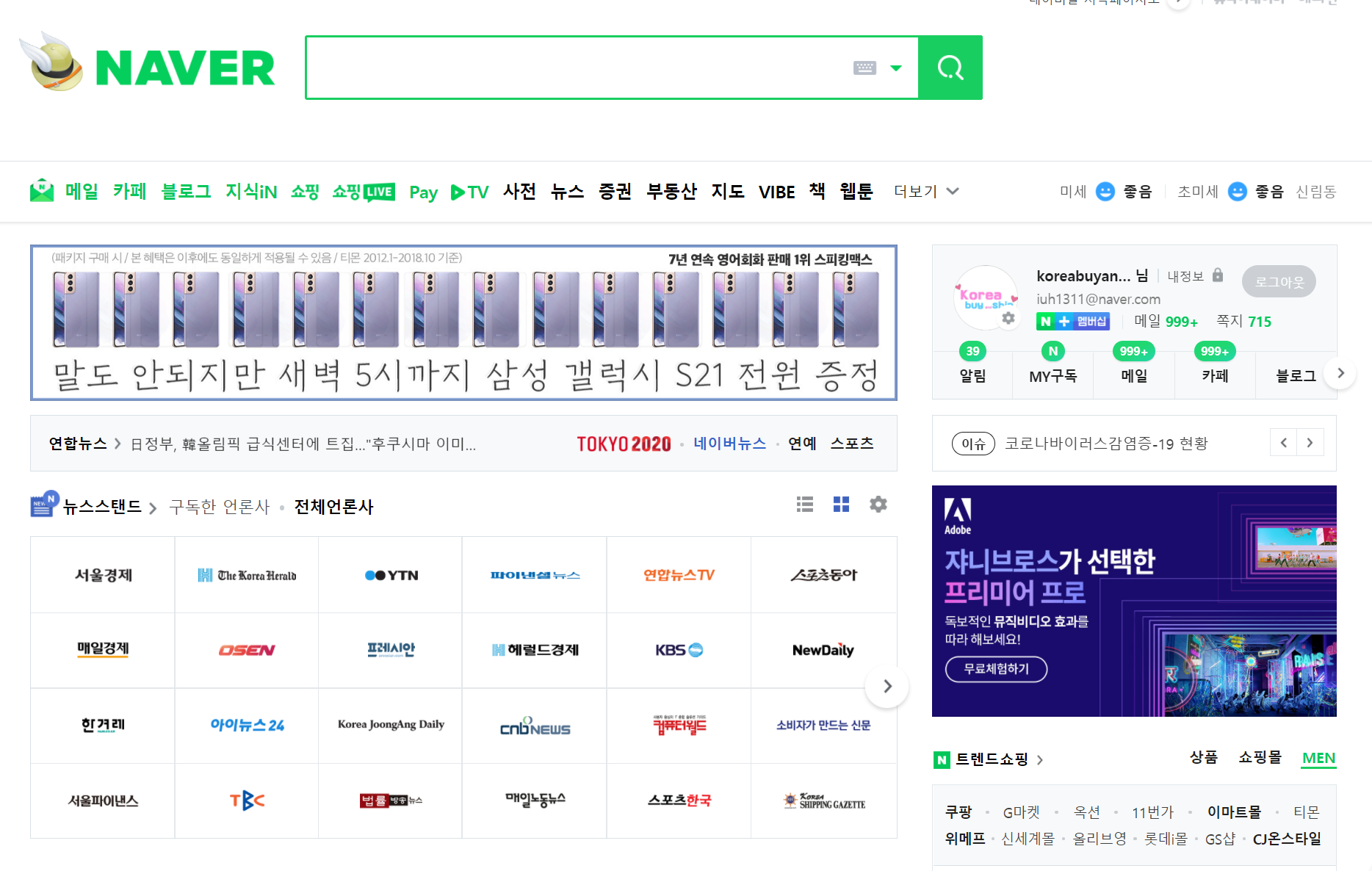This screenshot has height=871, width=1372.
Task: Open the 블로그 tab in profile box
Action: coord(1296,375)
